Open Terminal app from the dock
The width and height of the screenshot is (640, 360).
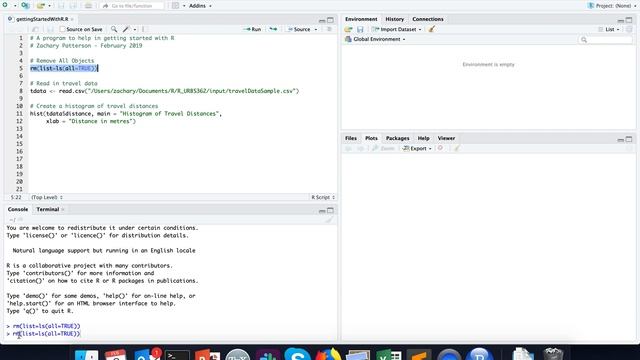(x=177, y=355)
